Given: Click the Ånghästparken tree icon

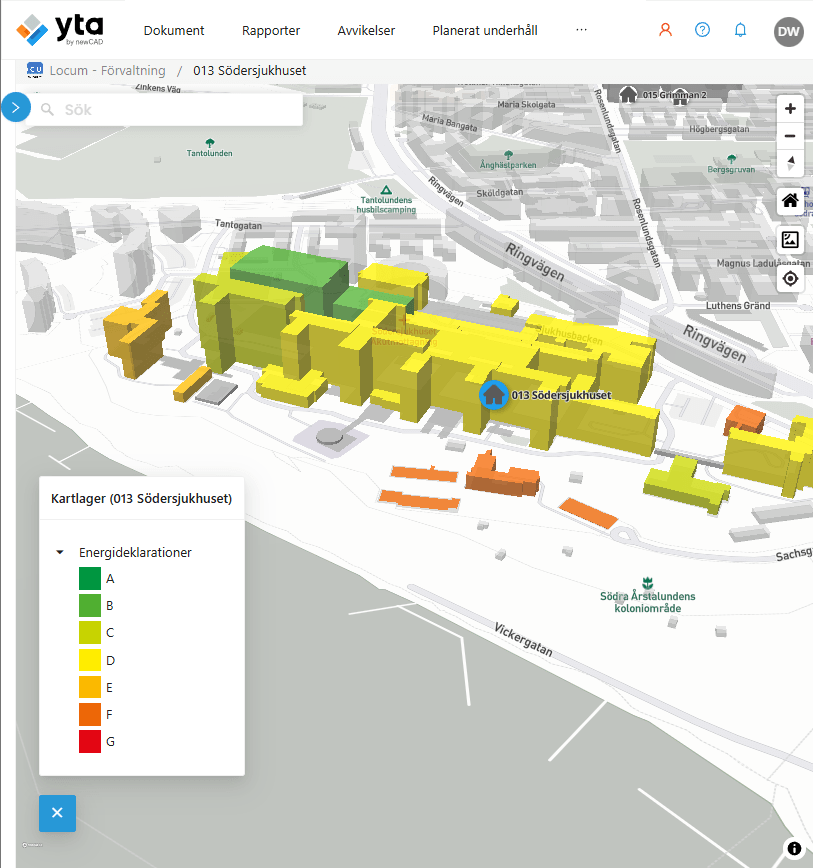Looking at the screenshot, I should tap(508, 154).
